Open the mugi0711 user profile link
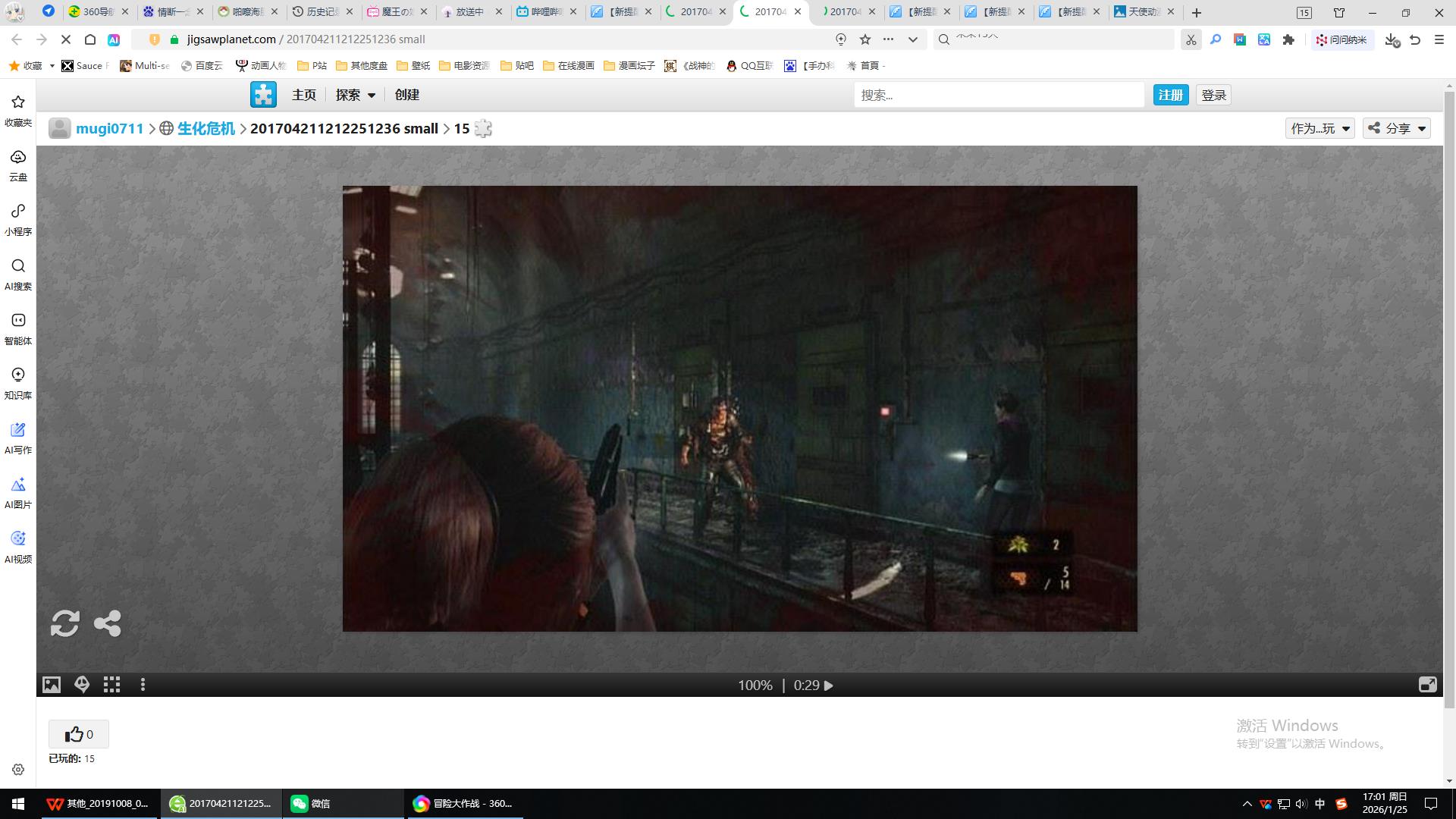Viewport: 1456px width, 819px height. point(109,128)
